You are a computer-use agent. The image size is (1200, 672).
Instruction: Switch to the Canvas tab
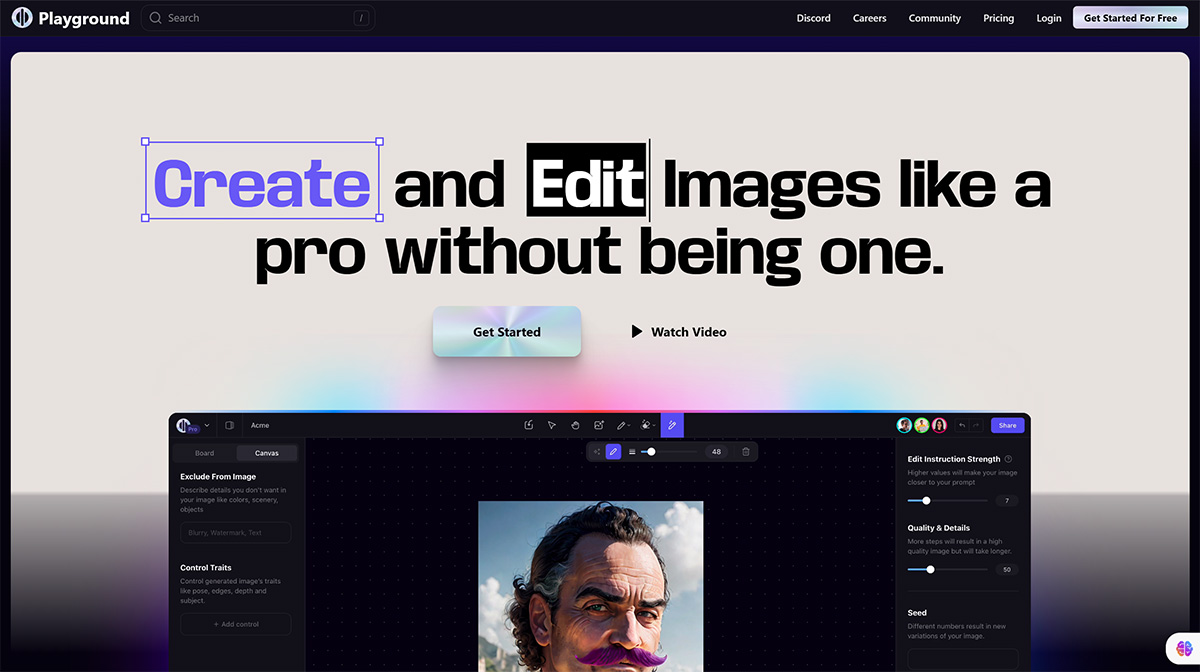pos(266,453)
